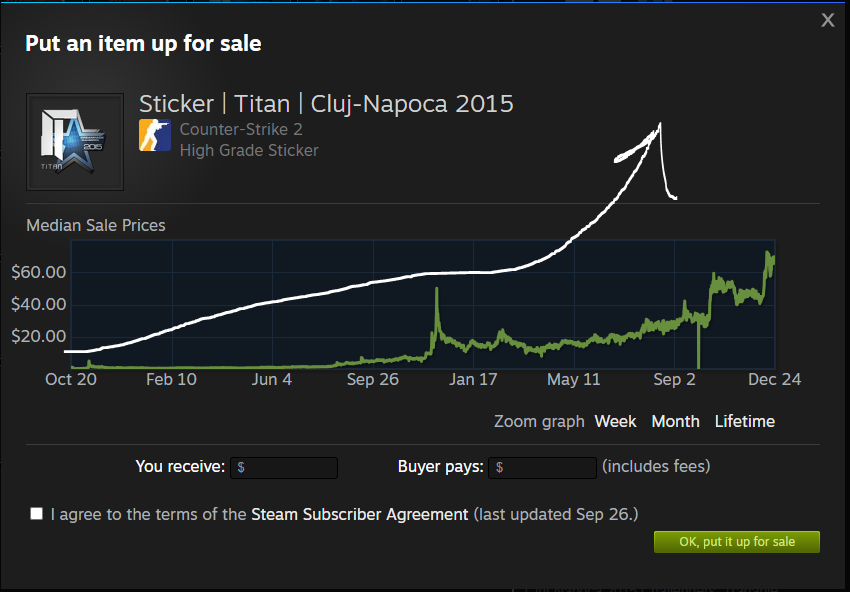Click into the "Buyer pays" price field
This screenshot has width=850, height=592.
point(543,467)
